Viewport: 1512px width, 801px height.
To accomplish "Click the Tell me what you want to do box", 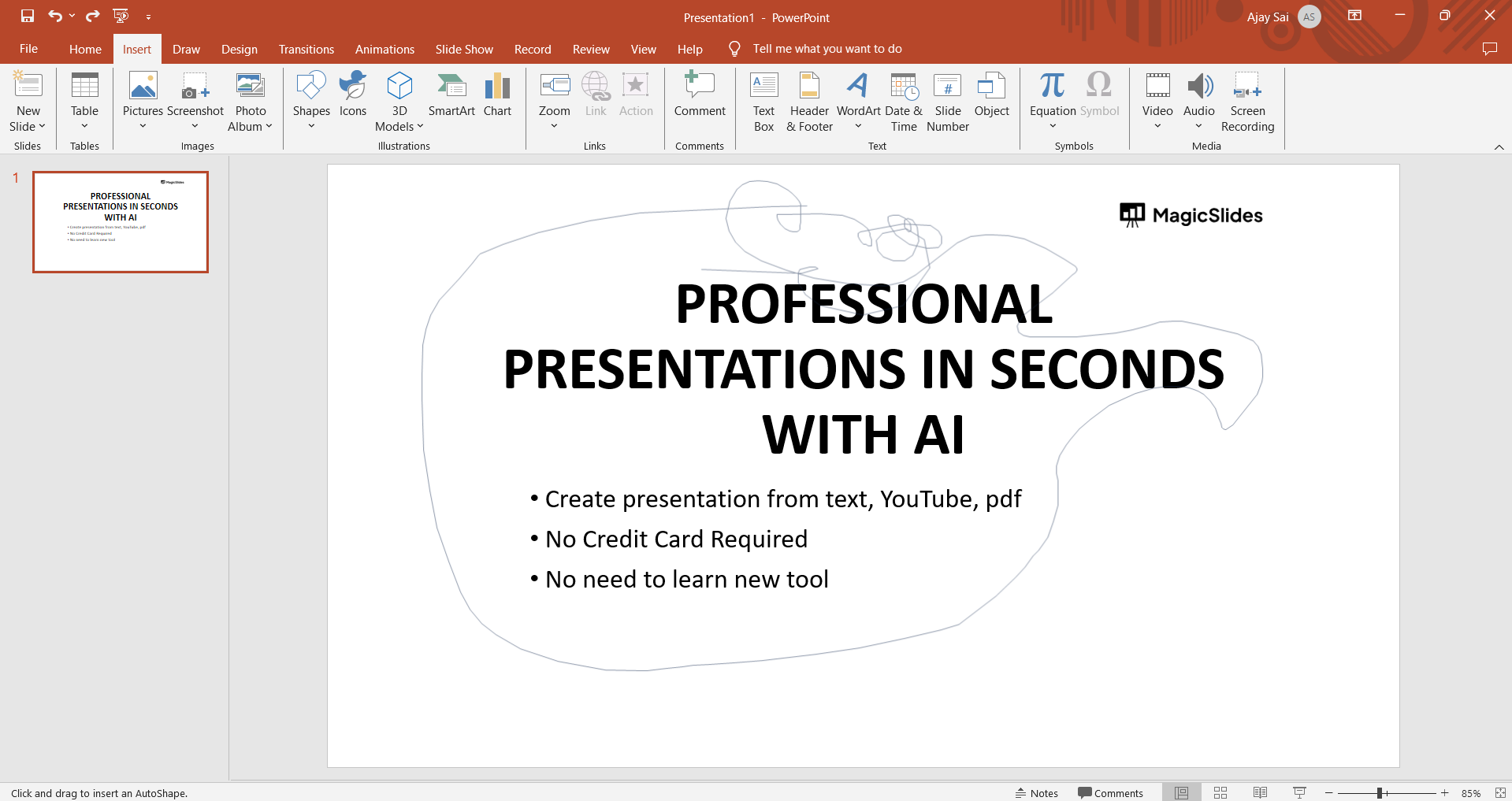I will pos(827,49).
